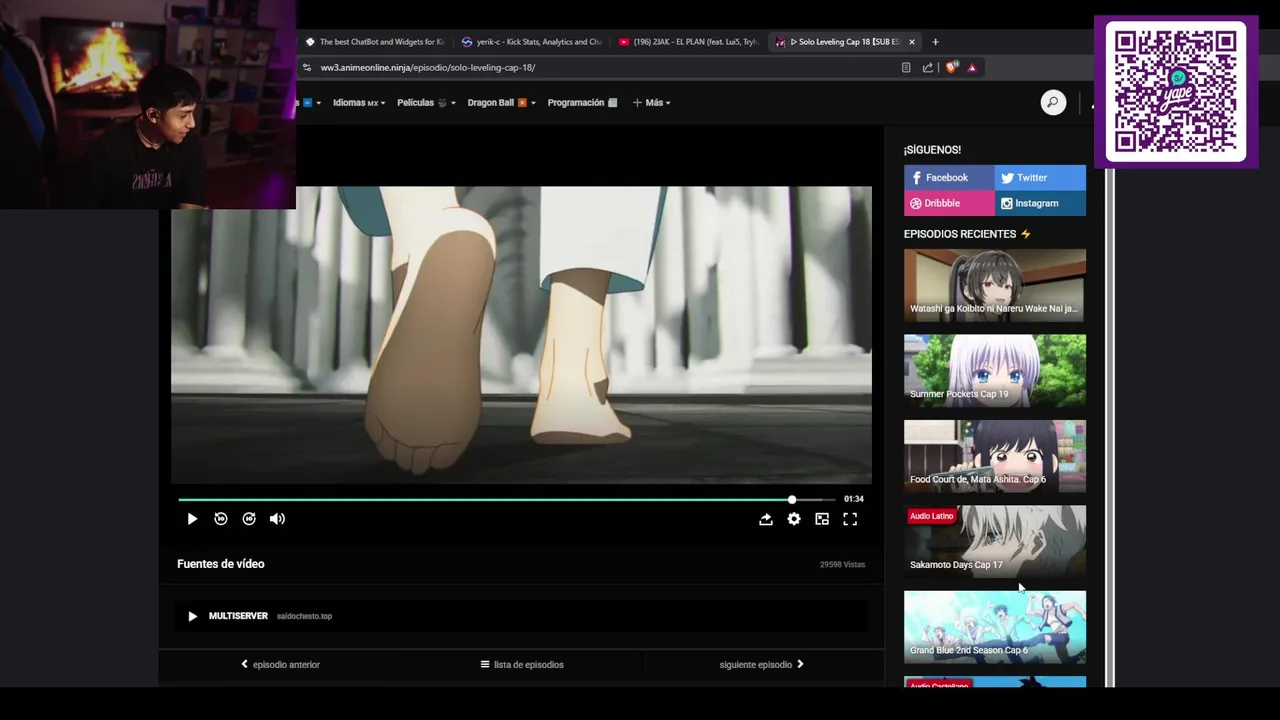This screenshot has width=1280, height=720.
Task: Toggle reader mode icon in address bar
Action: tap(906, 67)
